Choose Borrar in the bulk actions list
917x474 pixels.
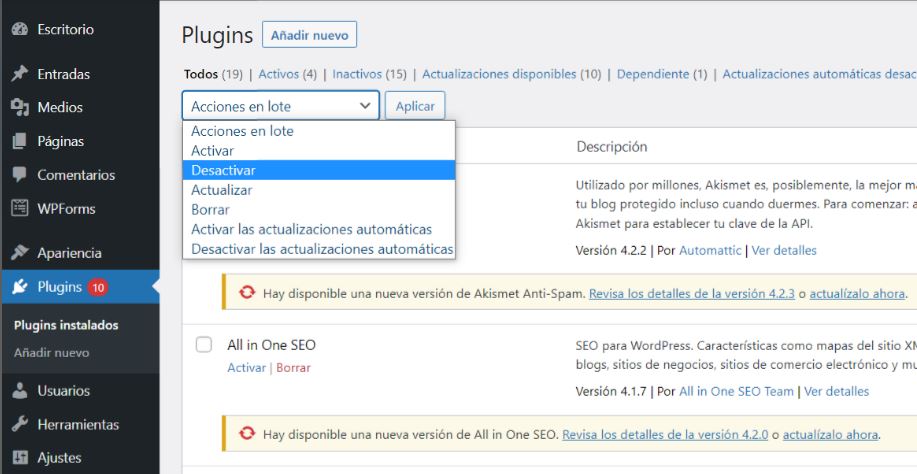coord(210,210)
